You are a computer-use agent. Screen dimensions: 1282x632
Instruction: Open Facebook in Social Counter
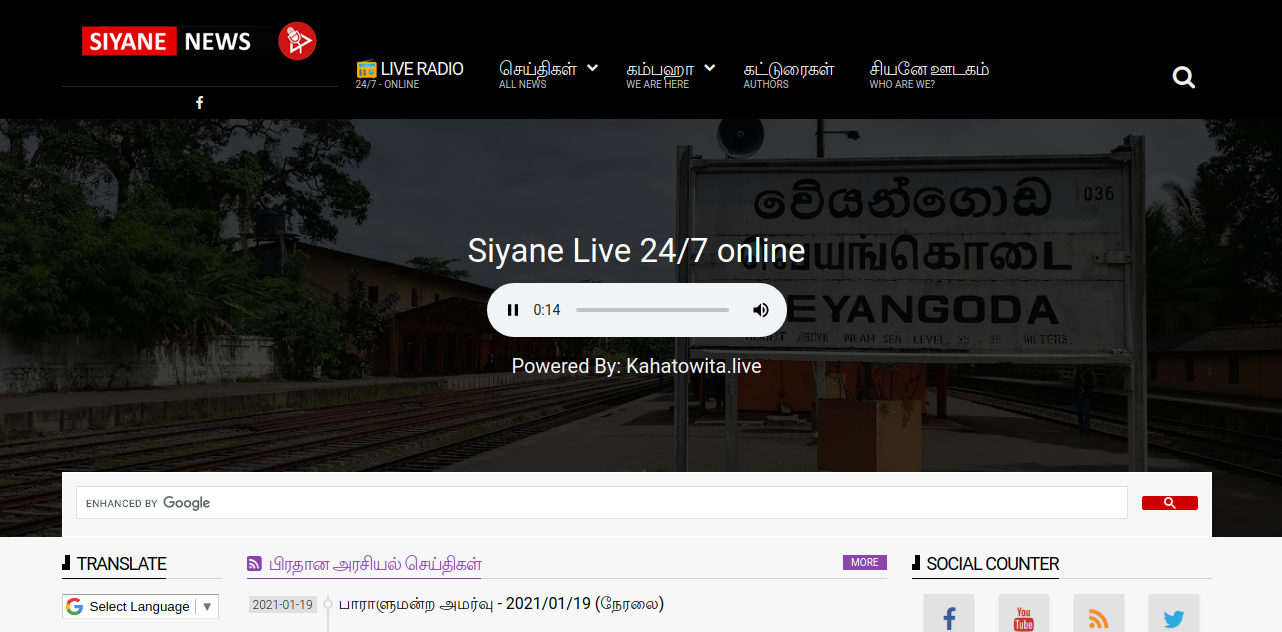(x=949, y=614)
